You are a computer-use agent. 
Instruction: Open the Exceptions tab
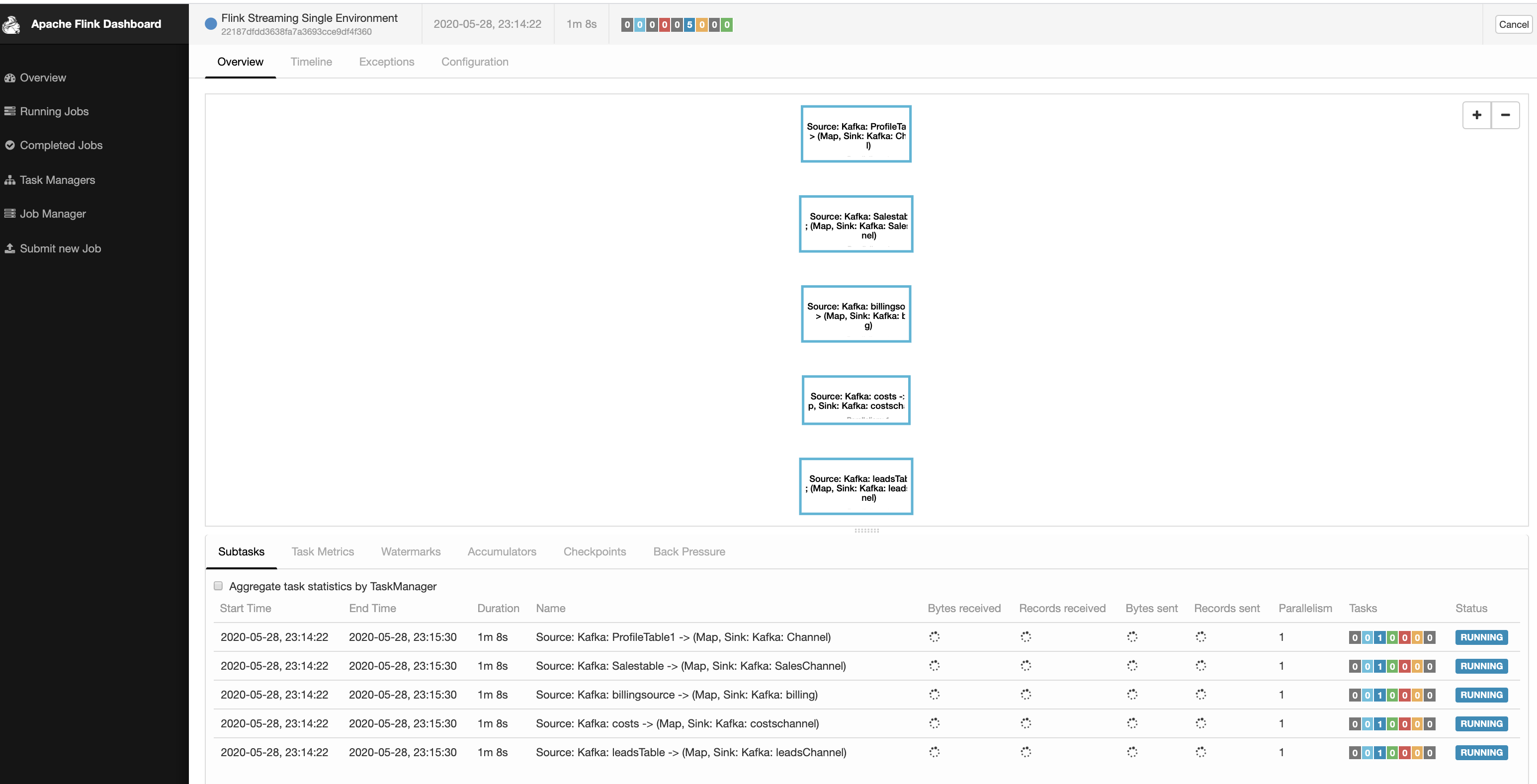386,62
